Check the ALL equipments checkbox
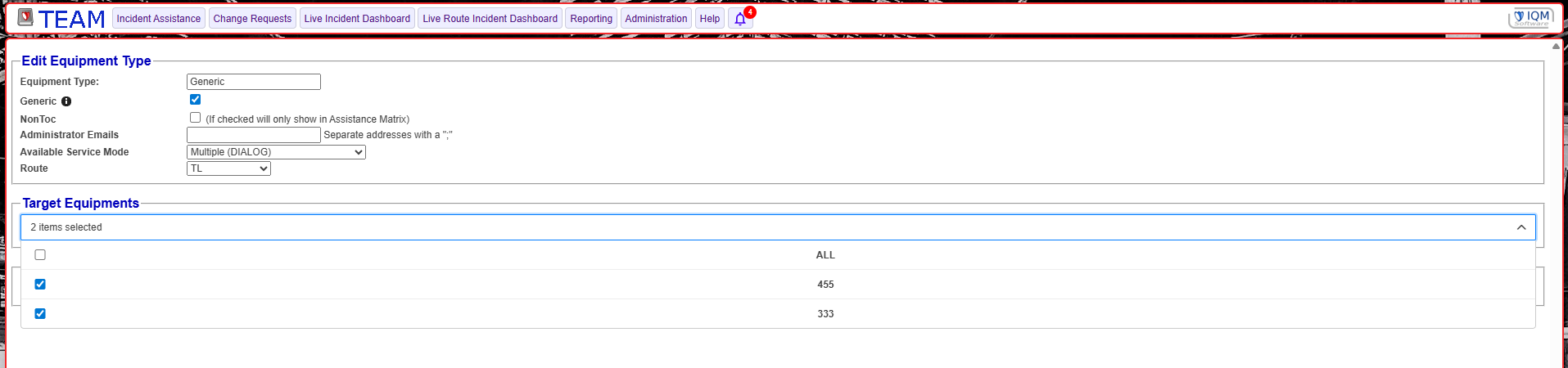1568x368 pixels. coord(40,255)
